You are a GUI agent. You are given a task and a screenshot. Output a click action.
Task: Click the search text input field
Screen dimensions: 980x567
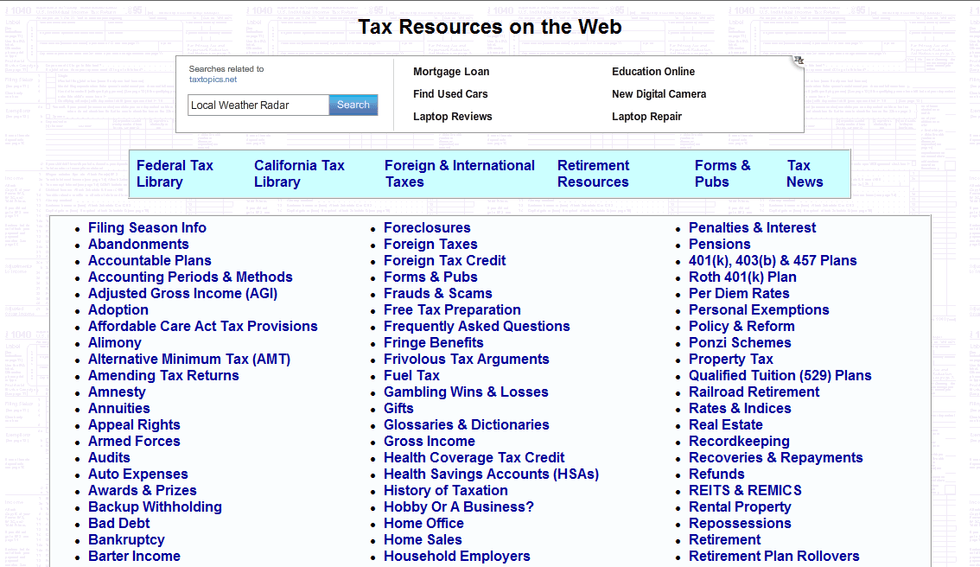click(x=258, y=105)
